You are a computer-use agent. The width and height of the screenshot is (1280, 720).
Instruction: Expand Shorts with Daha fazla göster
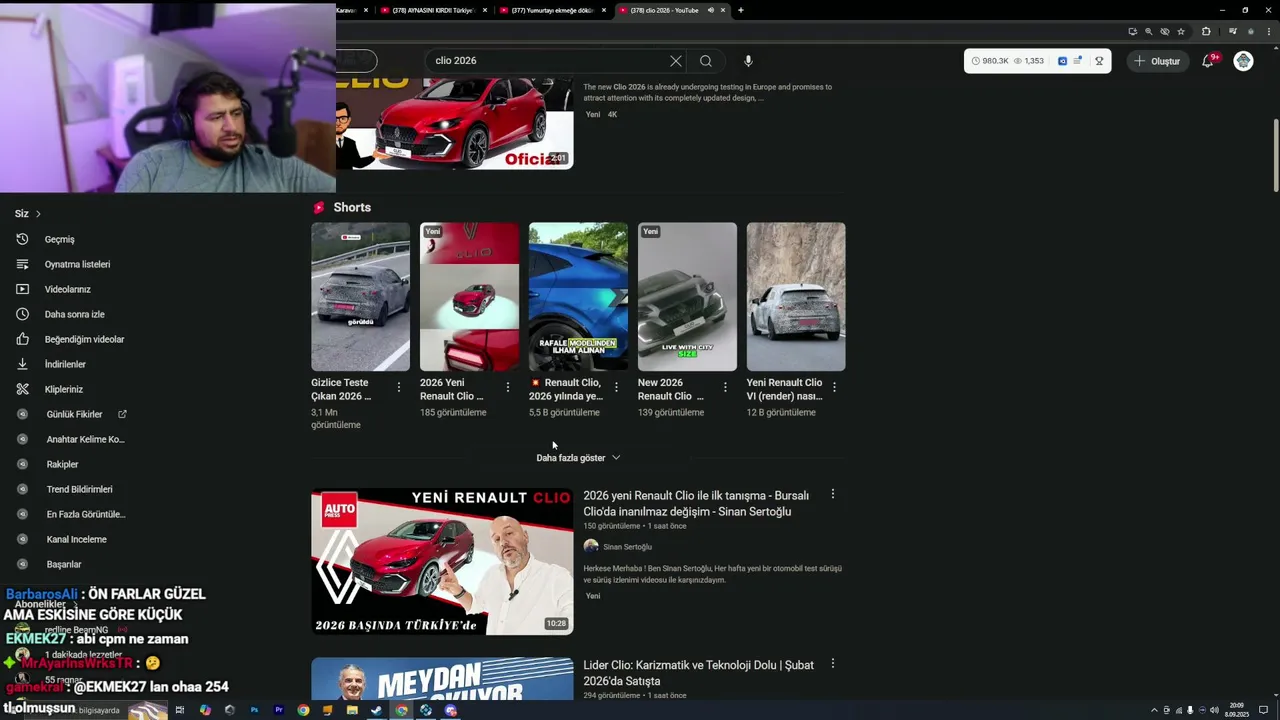click(578, 458)
